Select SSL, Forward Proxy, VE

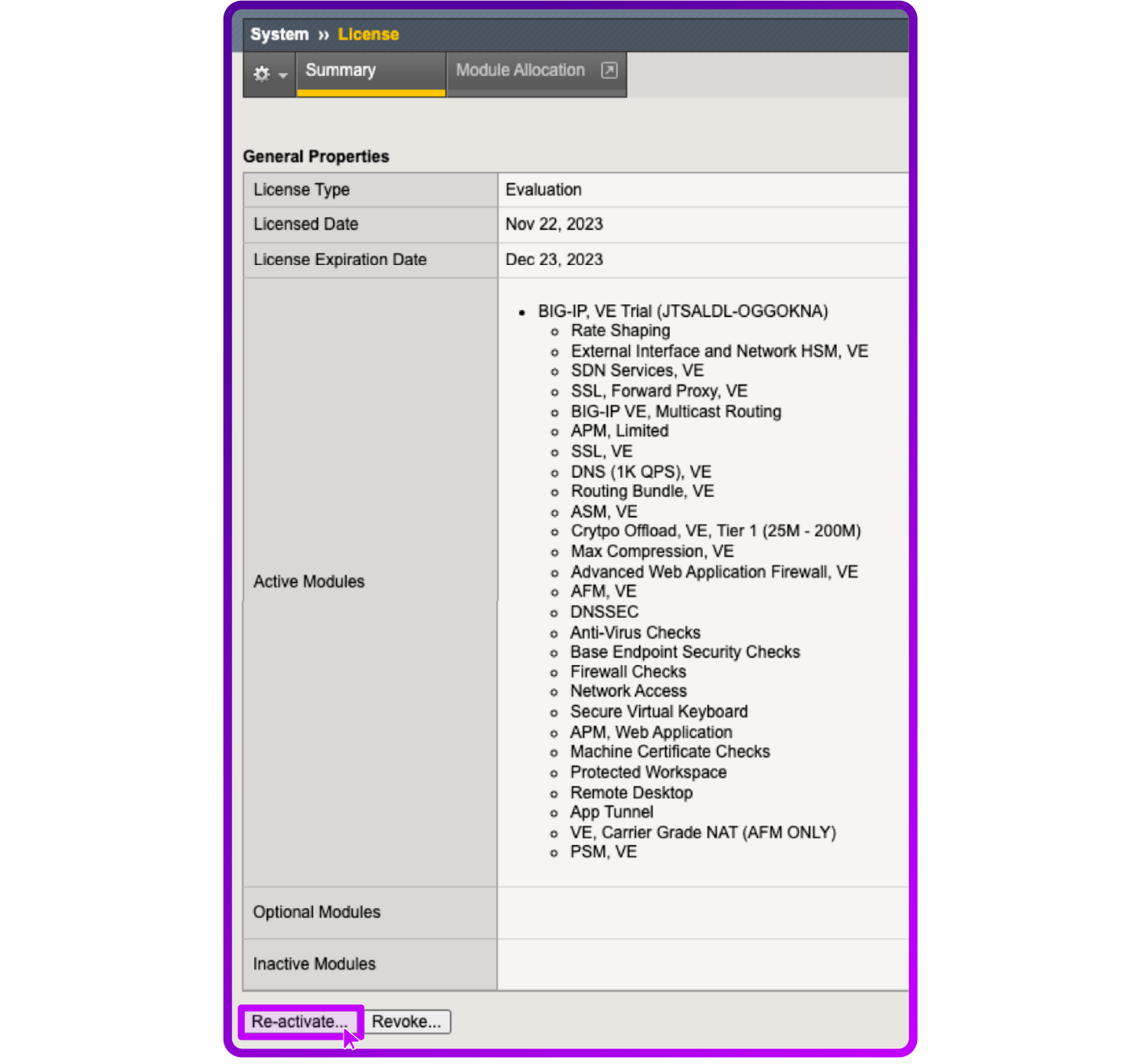click(659, 391)
